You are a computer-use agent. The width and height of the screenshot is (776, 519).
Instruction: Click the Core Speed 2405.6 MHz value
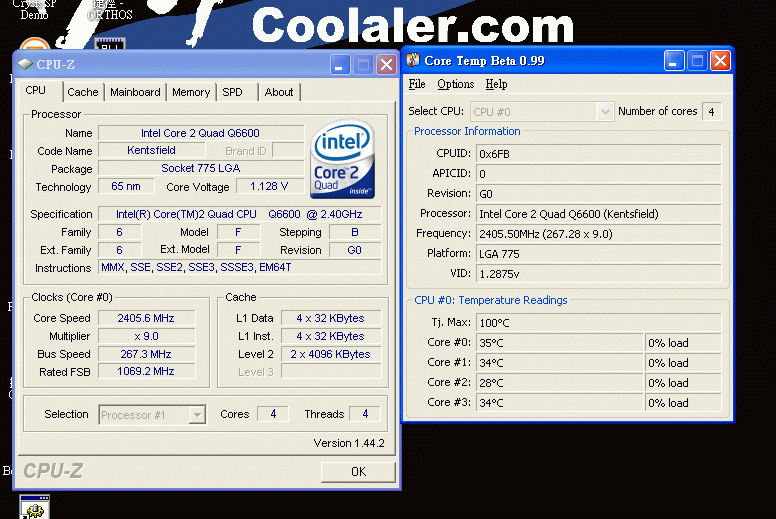(146, 318)
